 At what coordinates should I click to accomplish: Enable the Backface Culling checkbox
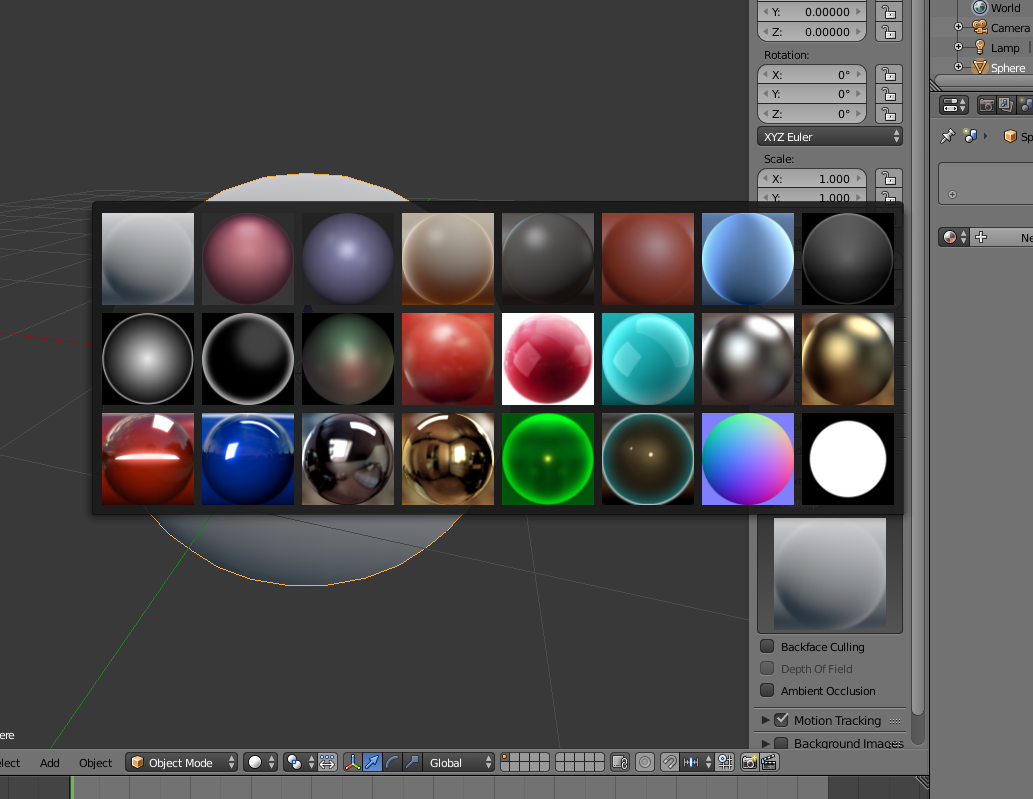point(767,646)
